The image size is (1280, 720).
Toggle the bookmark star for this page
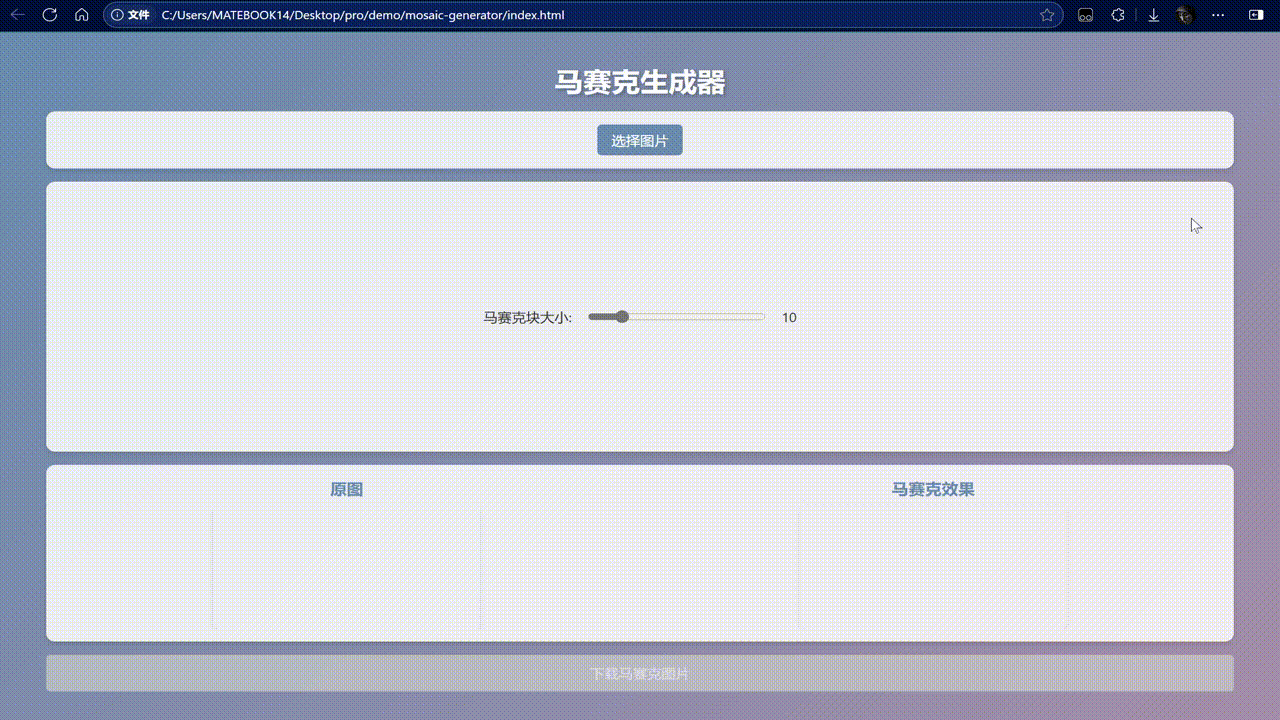coord(1047,15)
